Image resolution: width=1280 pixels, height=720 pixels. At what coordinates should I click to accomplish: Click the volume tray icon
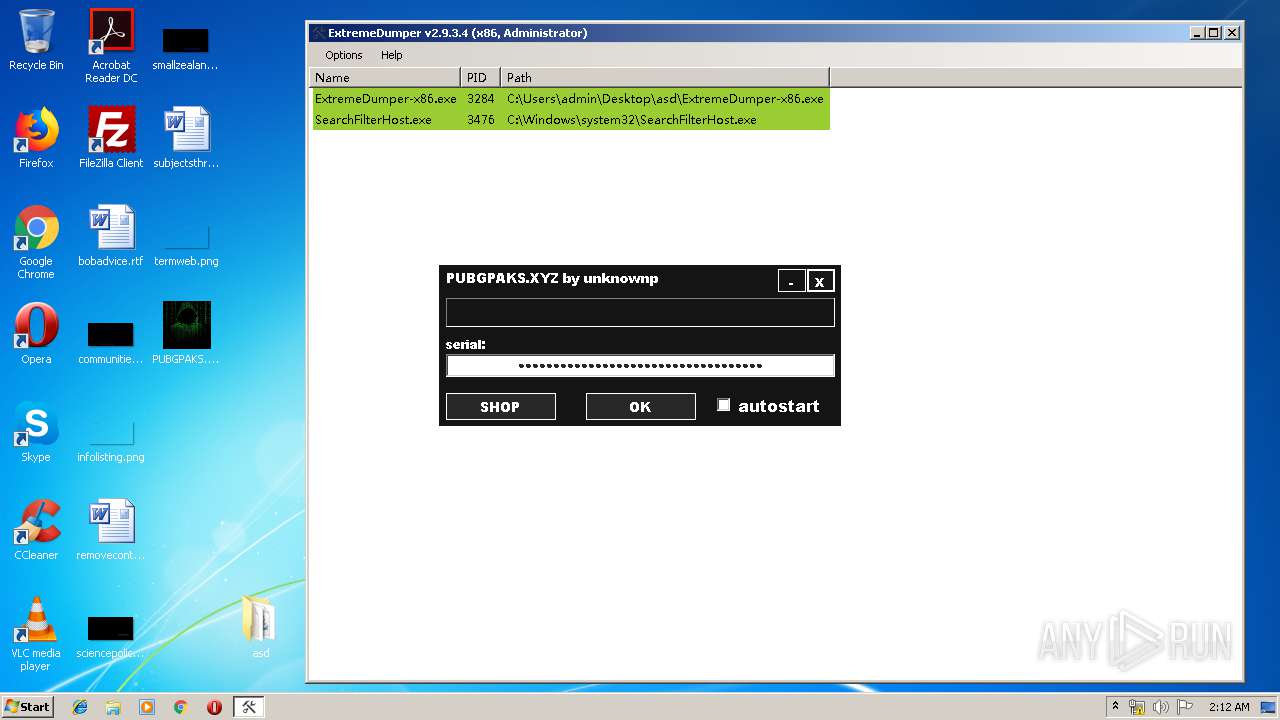1161,707
